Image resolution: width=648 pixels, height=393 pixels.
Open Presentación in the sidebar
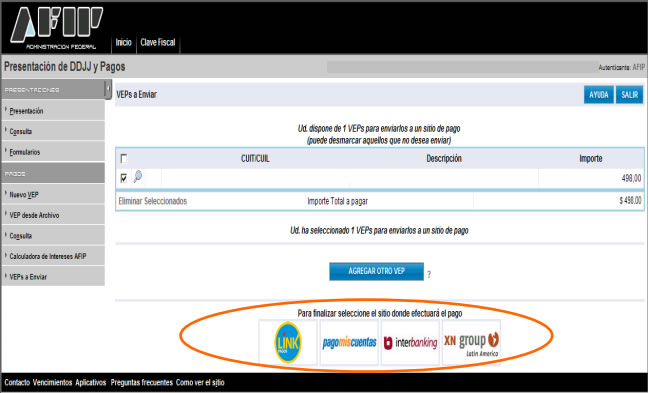click(26, 111)
